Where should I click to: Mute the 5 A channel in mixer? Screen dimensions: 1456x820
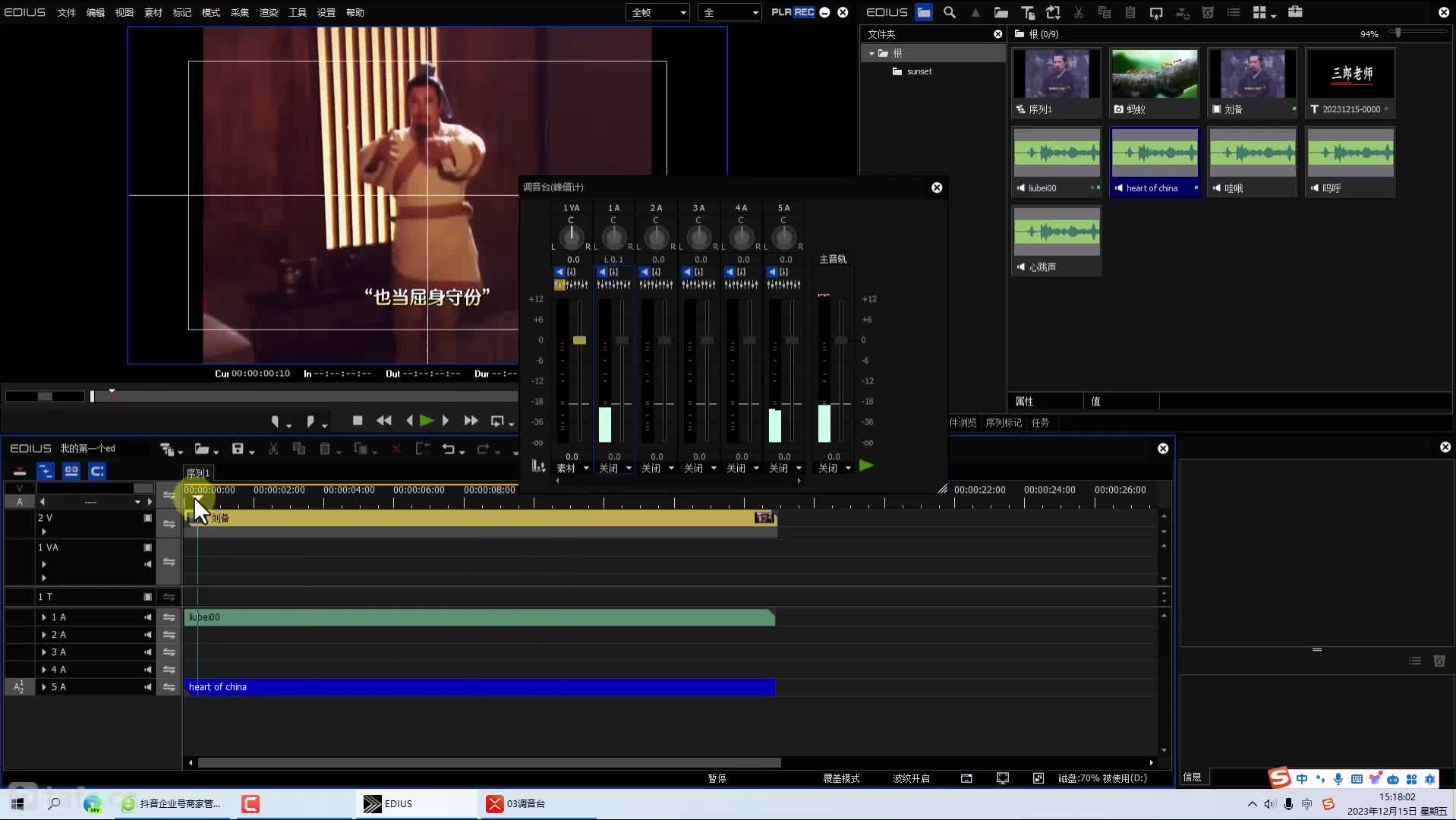coord(772,272)
